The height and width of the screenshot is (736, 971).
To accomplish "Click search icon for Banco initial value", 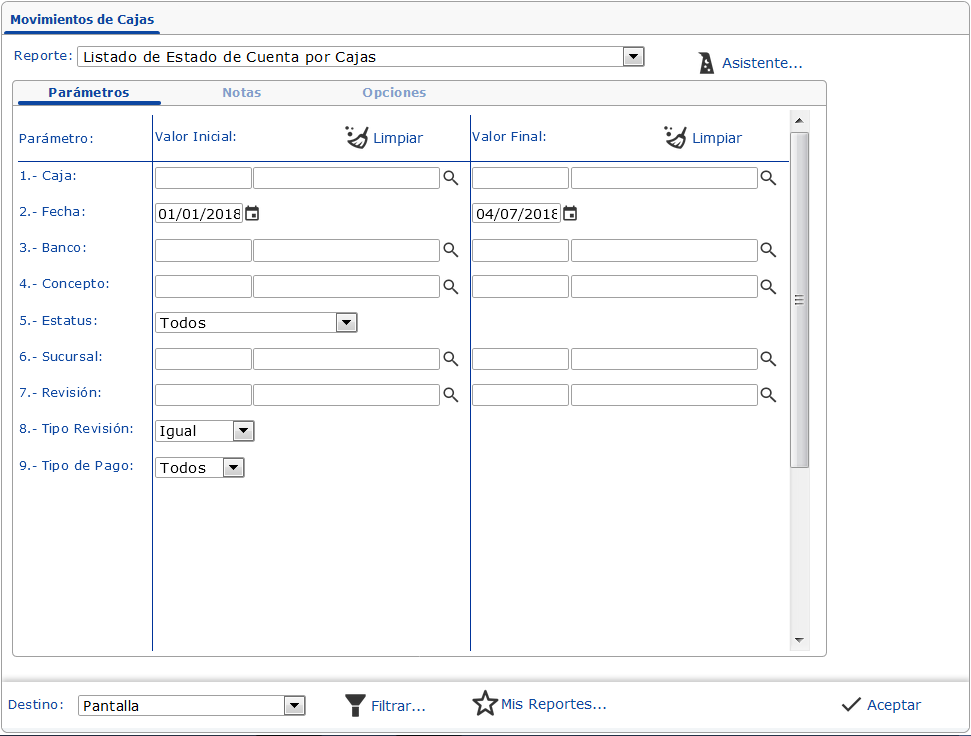I will click(451, 250).
